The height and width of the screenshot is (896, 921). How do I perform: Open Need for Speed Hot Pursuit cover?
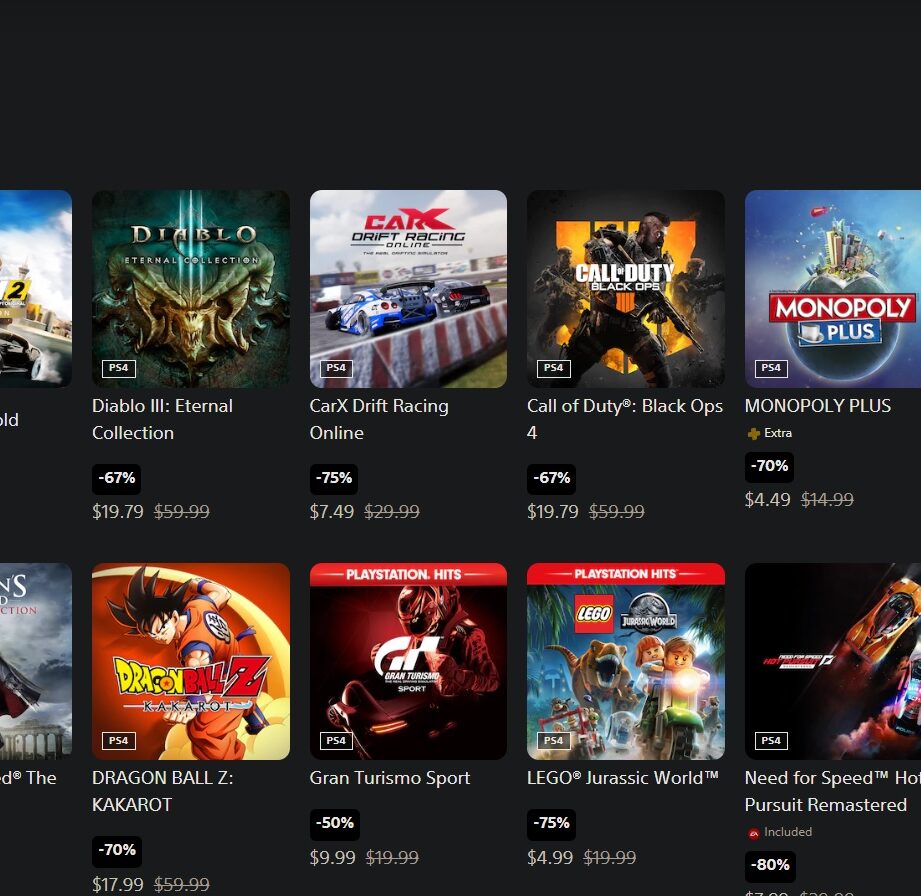tap(833, 662)
